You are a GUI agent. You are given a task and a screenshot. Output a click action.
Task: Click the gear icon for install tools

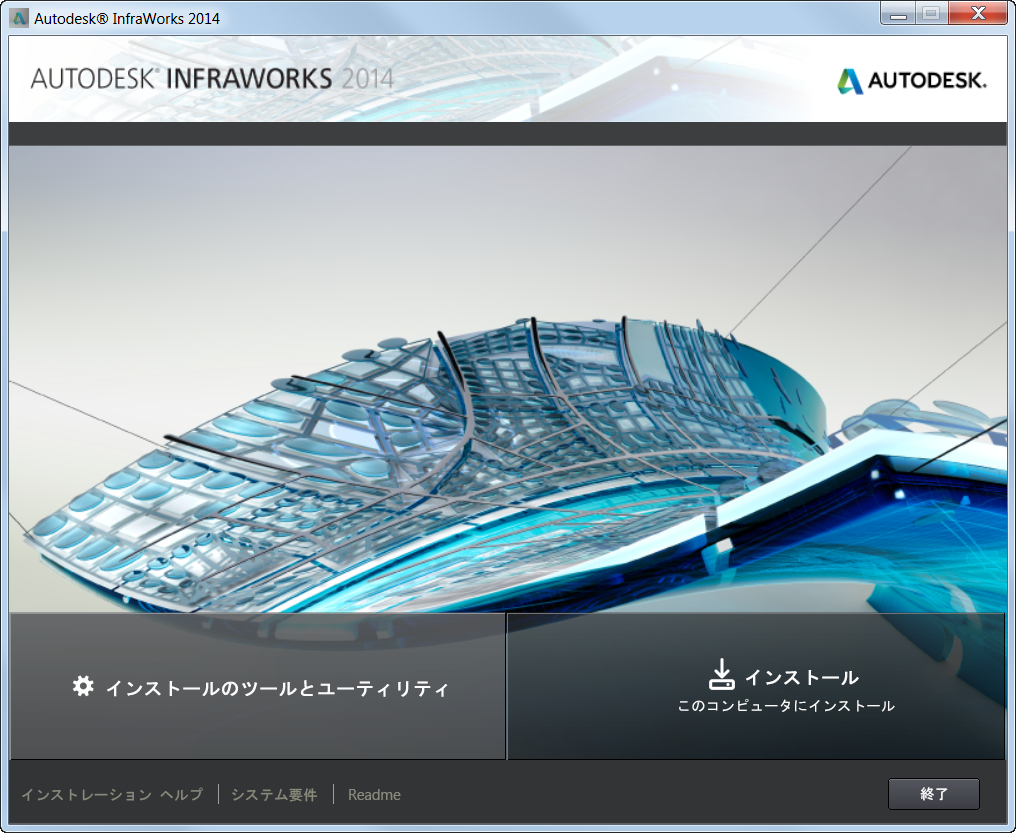pos(83,686)
